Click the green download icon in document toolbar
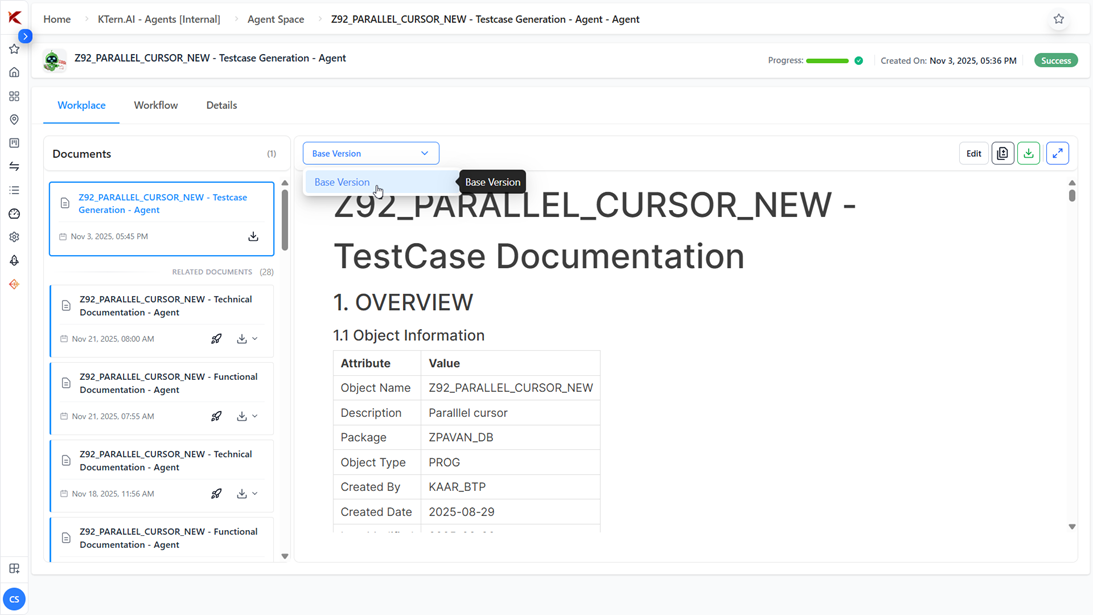Image resolution: width=1093 pixels, height=615 pixels. pyautogui.click(x=1029, y=153)
